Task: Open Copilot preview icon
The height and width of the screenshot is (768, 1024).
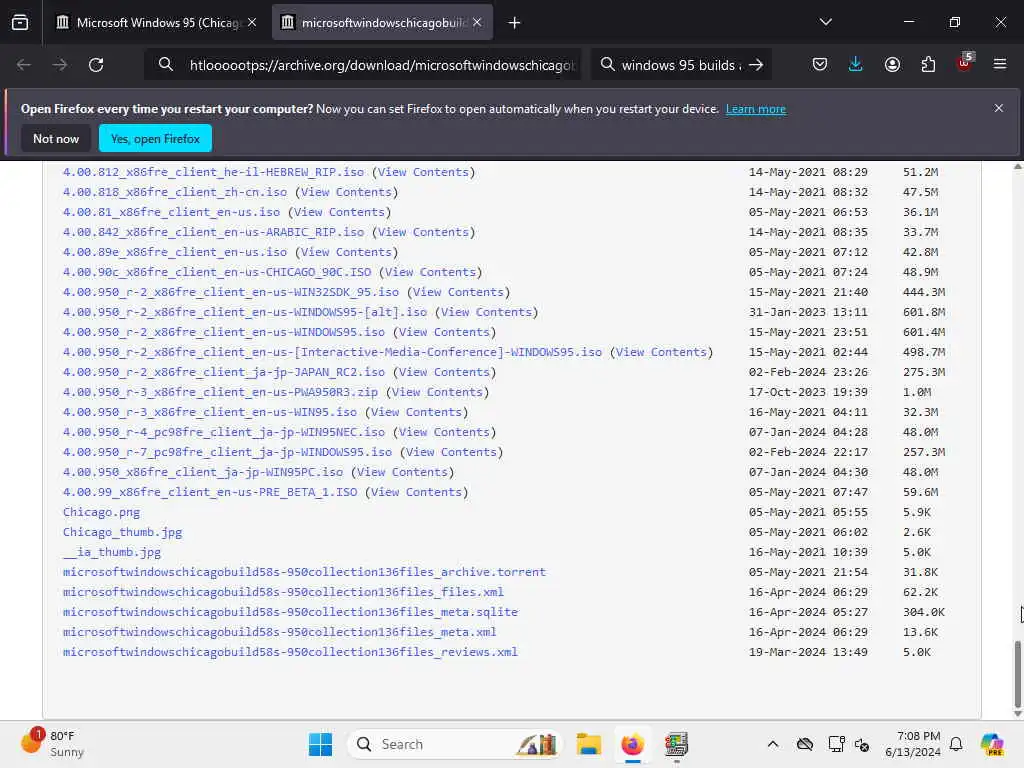Action: [x=992, y=744]
